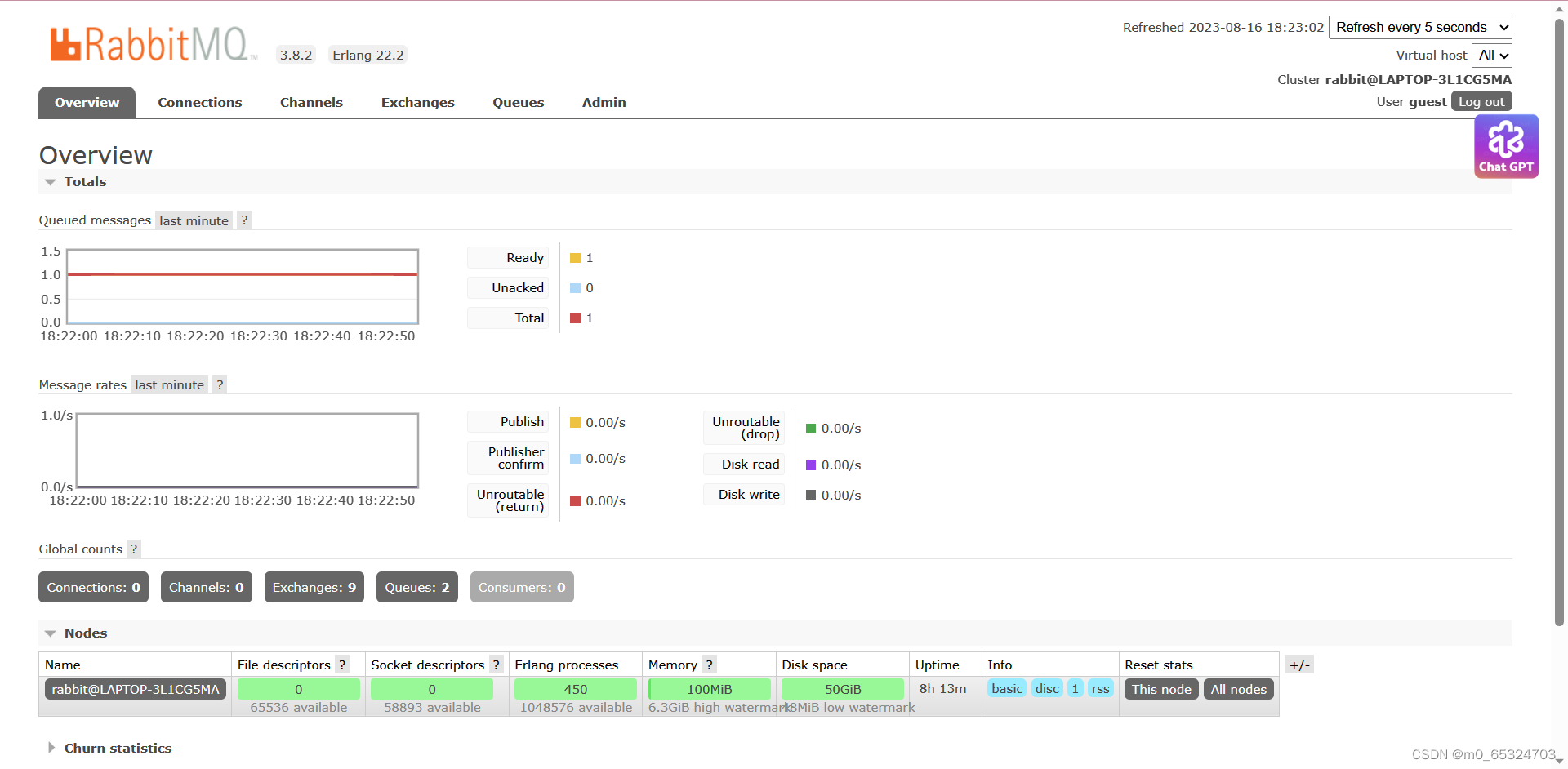The height and width of the screenshot is (769, 1568).
Task: Click Socket descriptors help icon
Action: pyautogui.click(x=496, y=665)
